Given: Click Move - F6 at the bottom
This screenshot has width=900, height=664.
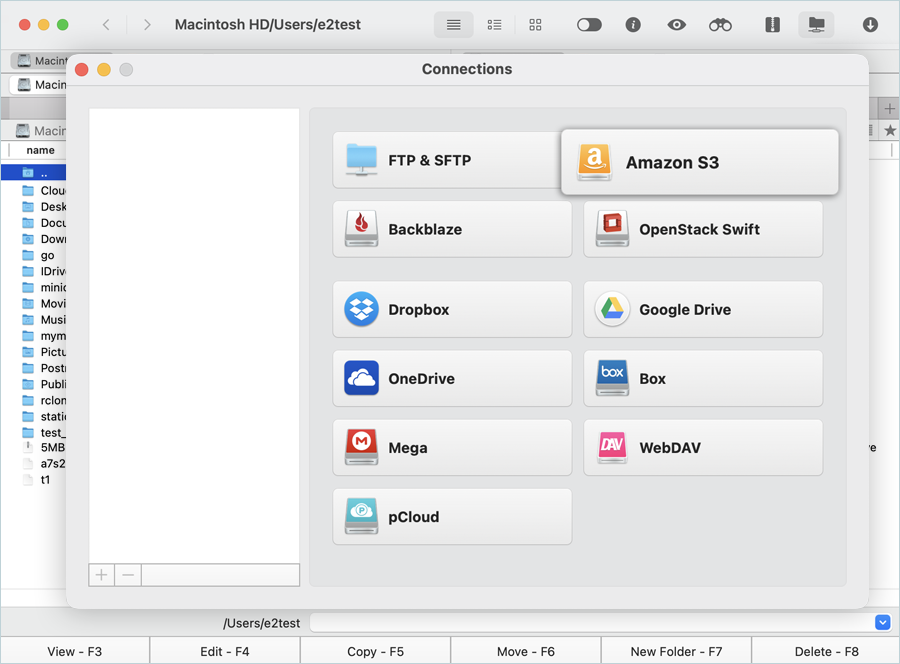Looking at the screenshot, I should 526,651.
